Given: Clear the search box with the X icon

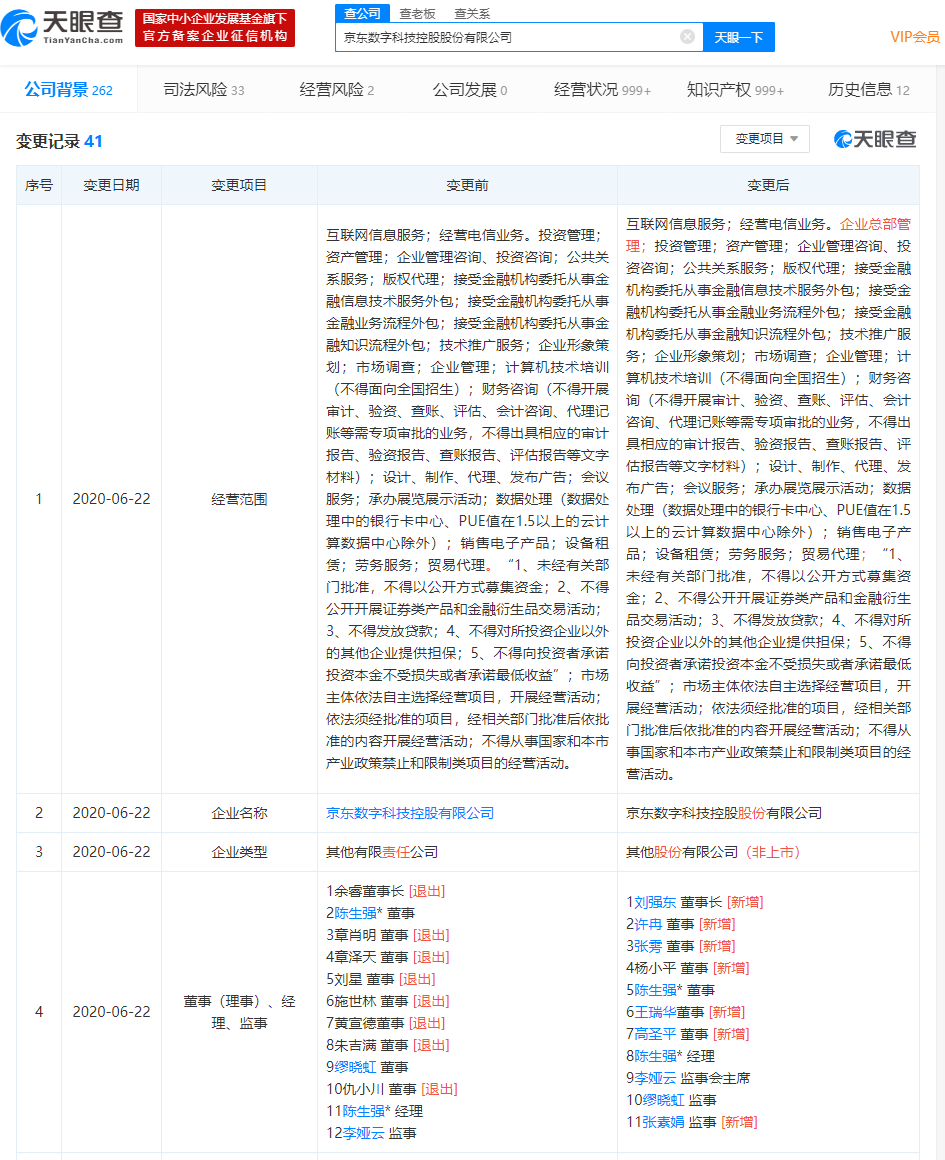Looking at the screenshot, I should coord(687,37).
